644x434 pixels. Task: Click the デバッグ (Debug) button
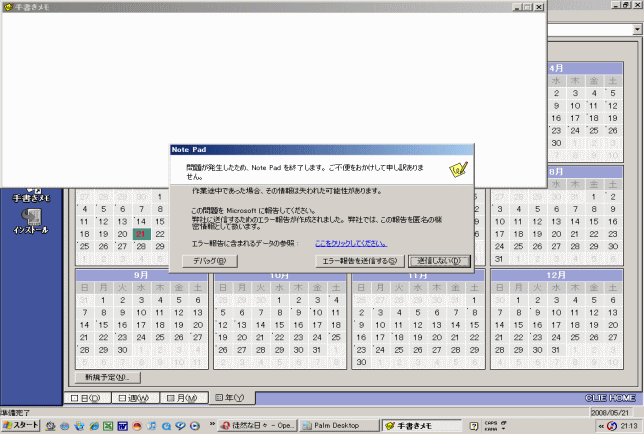209,261
